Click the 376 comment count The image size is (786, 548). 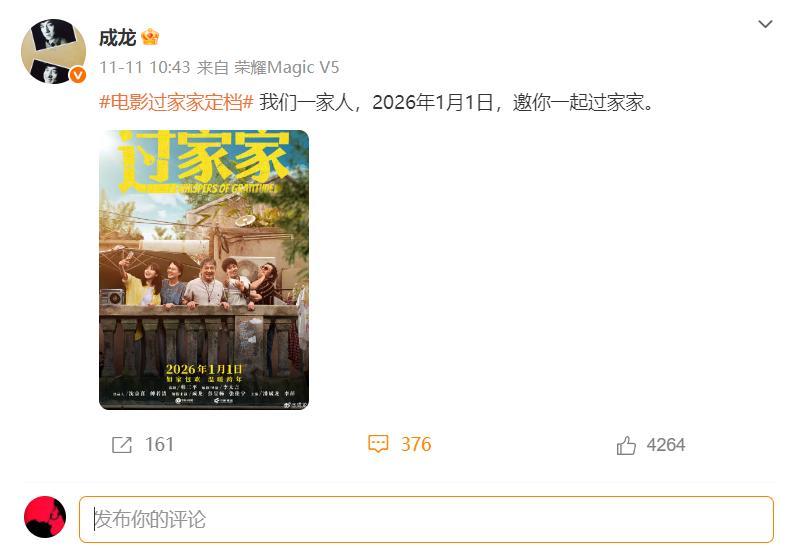(x=416, y=444)
